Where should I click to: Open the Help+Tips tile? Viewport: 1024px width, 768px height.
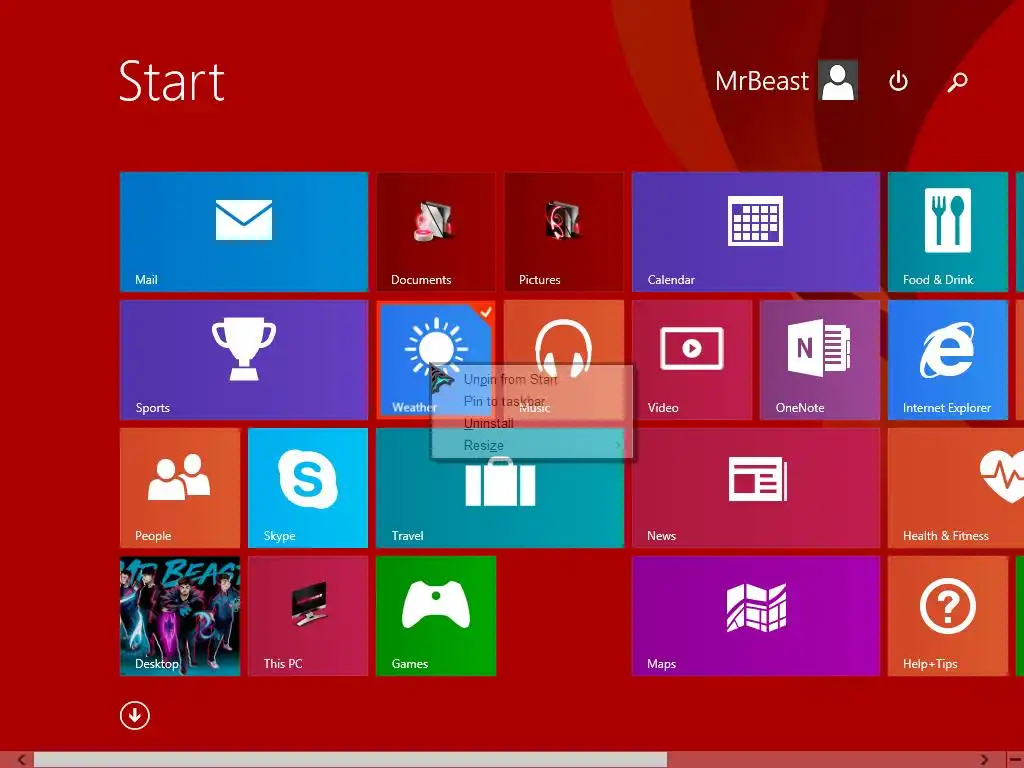(948, 615)
